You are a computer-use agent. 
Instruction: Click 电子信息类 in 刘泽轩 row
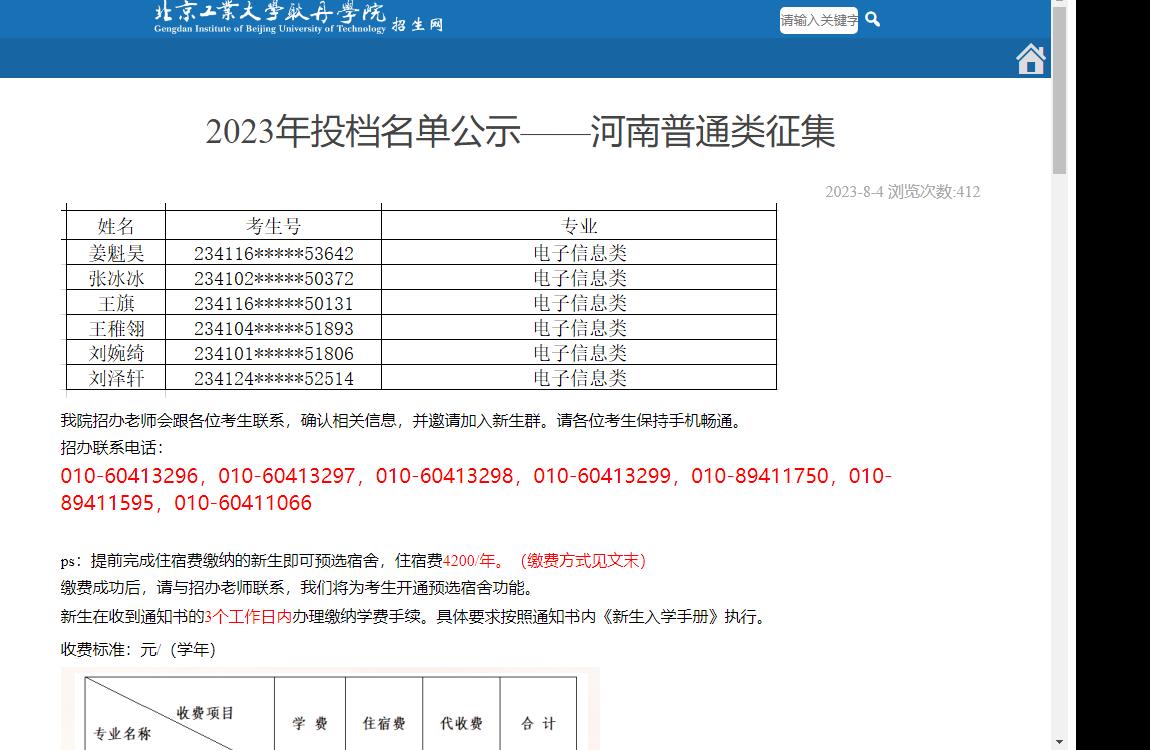(x=579, y=378)
